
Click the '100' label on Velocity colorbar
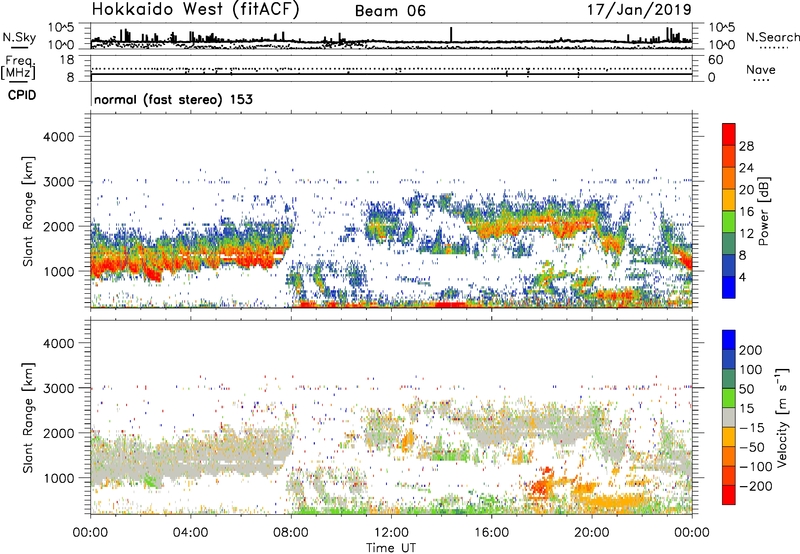[751, 369]
